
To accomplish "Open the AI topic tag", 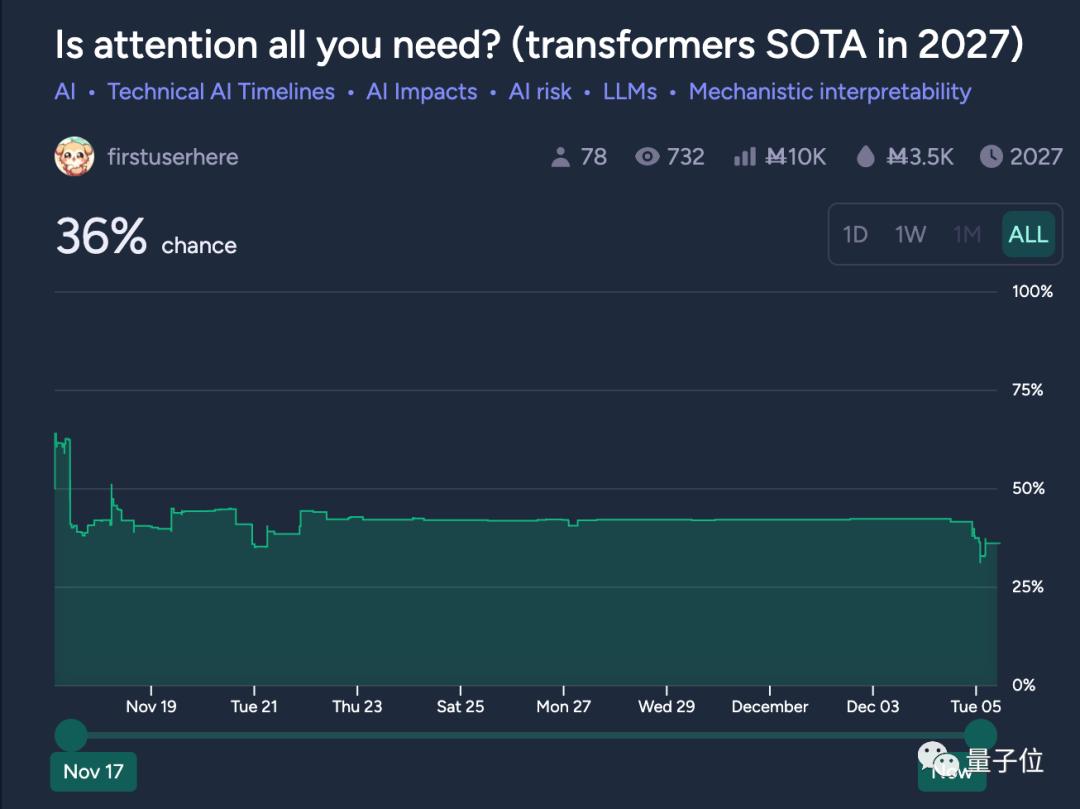I will pos(65,92).
